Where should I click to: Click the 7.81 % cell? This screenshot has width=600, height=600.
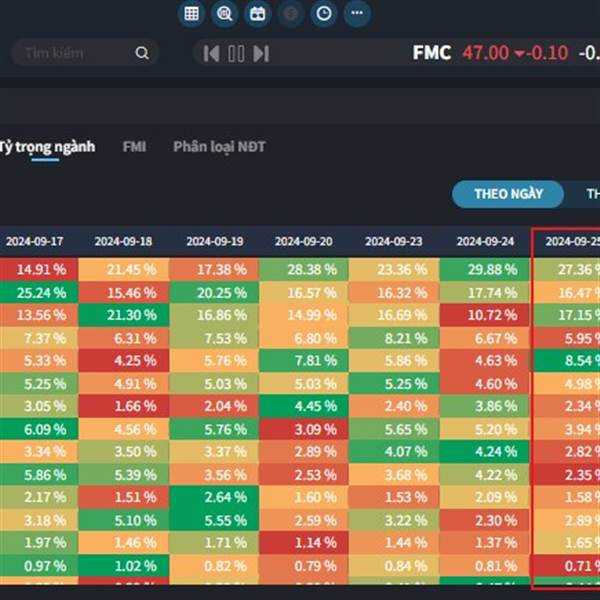(x=304, y=360)
